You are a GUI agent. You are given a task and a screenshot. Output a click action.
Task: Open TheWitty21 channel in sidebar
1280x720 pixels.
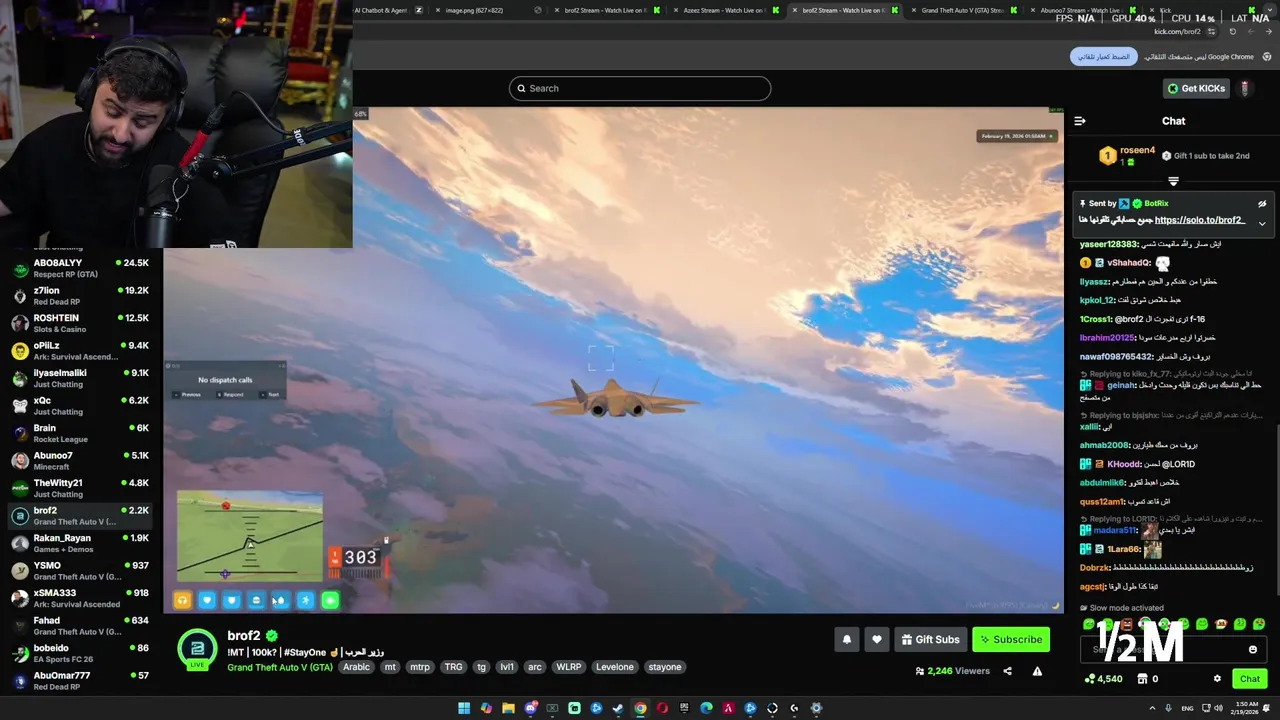coord(80,488)
